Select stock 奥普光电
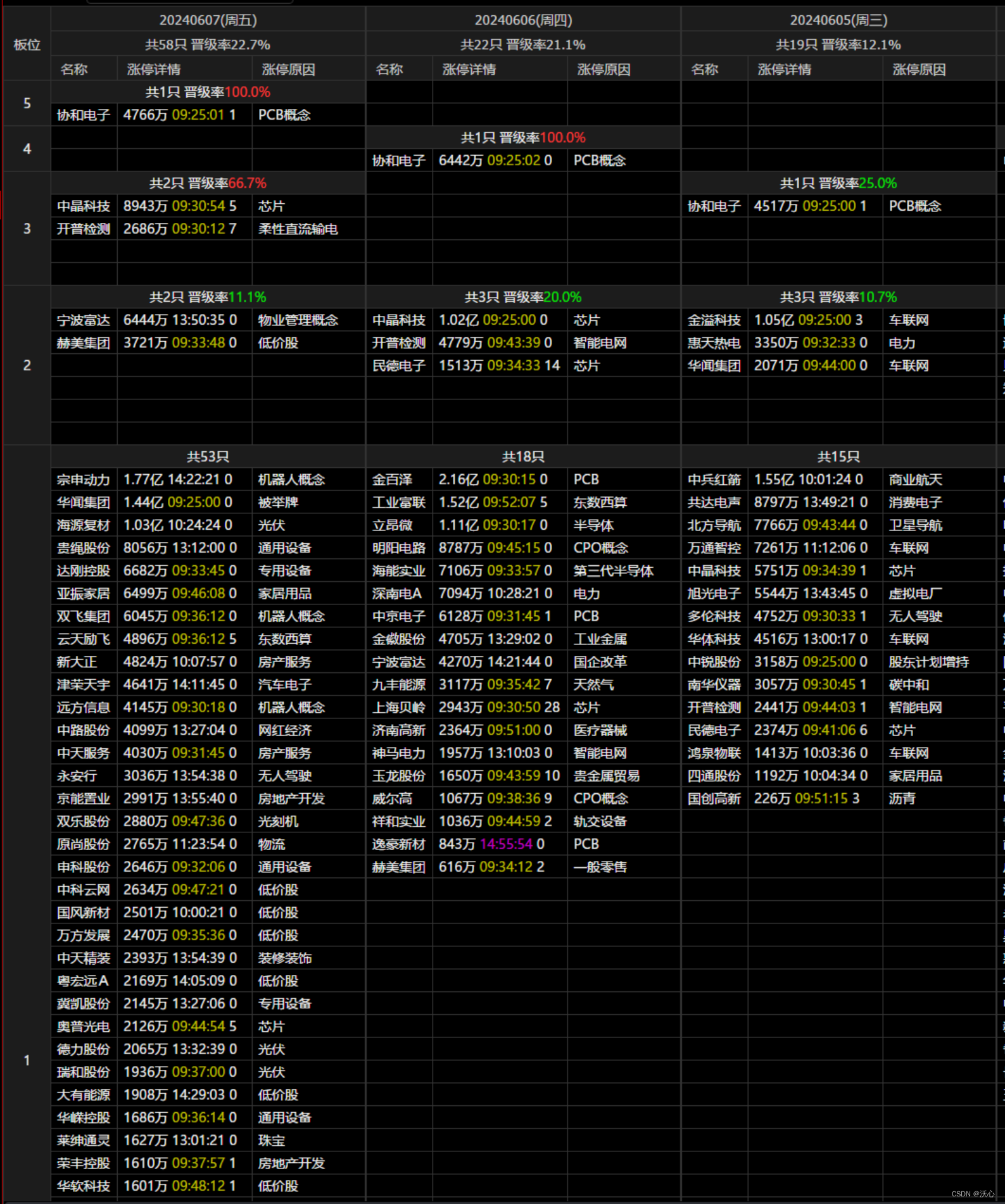Screen dimensions: 1005x1204 (84, 1027)
